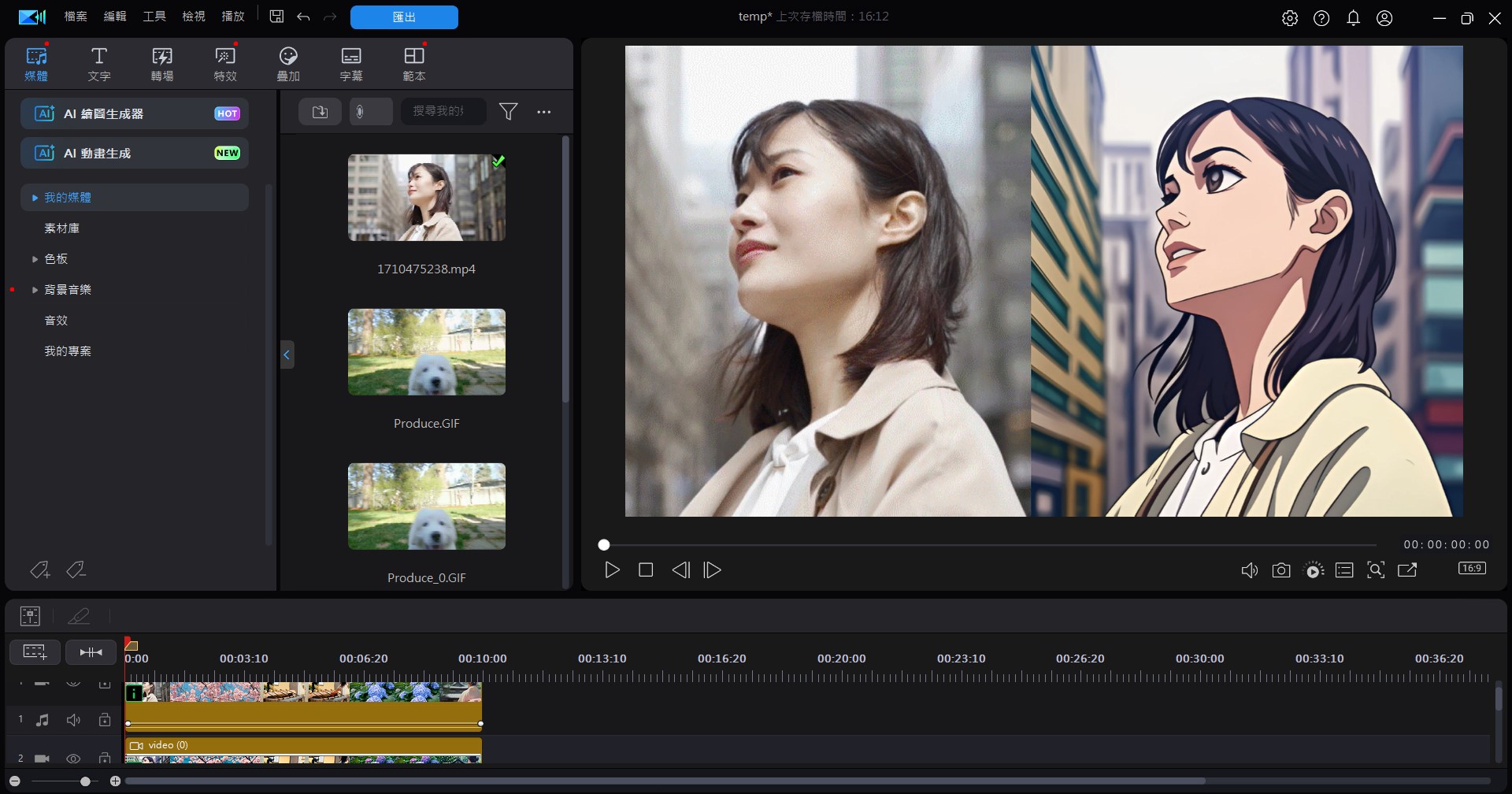1512x794 pixels.
Task: Select the razor split tool above the timeline
Action: (79, 615)
